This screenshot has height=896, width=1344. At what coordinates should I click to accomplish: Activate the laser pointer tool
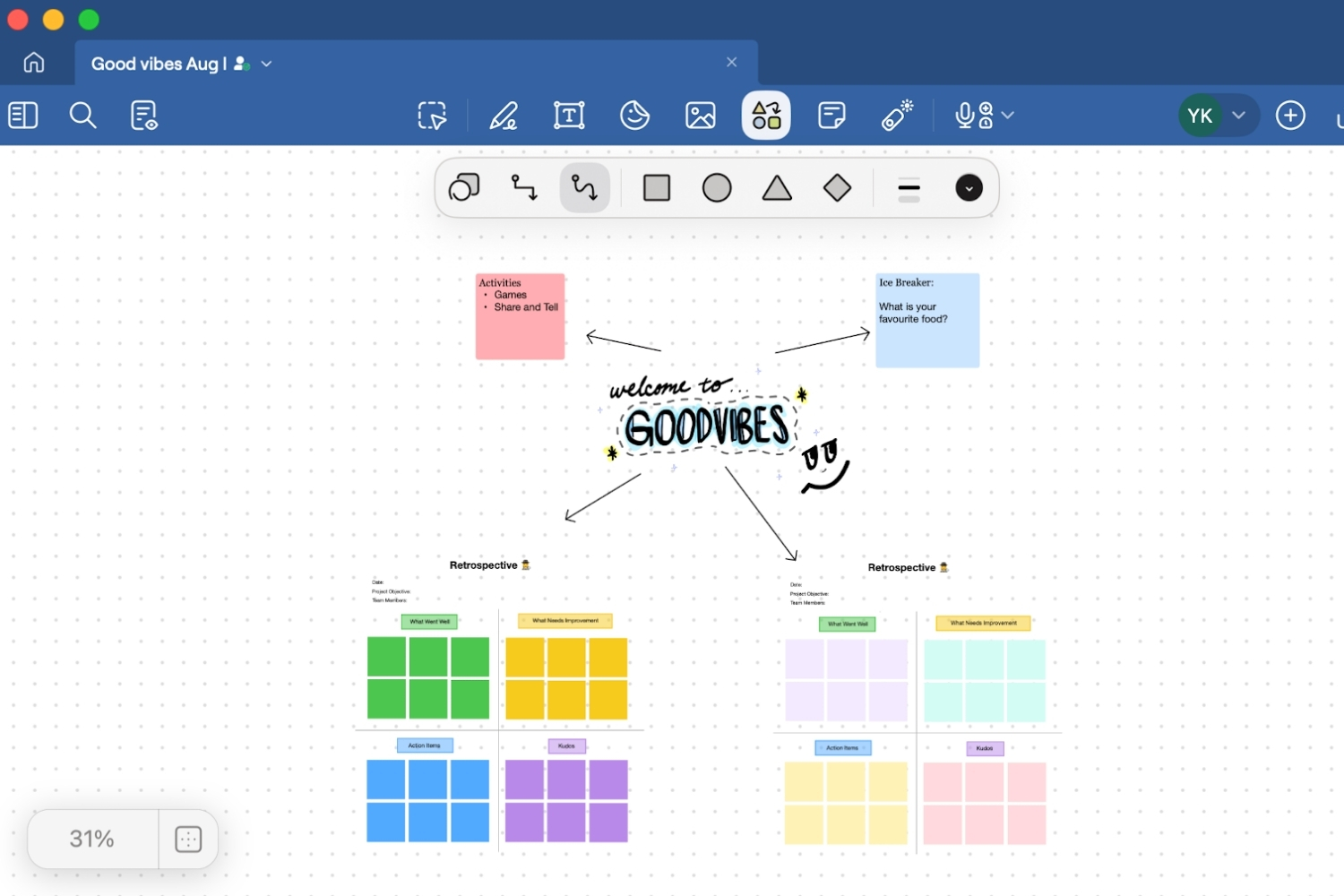[x=897, y=116]
